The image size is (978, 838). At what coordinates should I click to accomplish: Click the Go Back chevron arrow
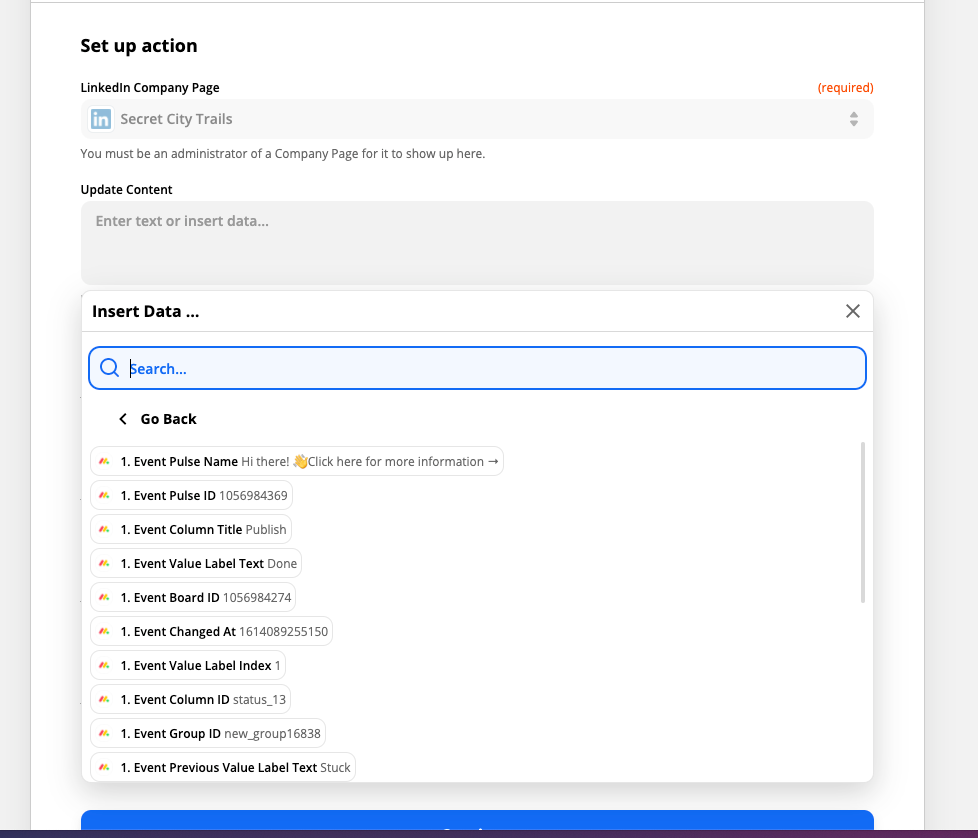[123, 419]
